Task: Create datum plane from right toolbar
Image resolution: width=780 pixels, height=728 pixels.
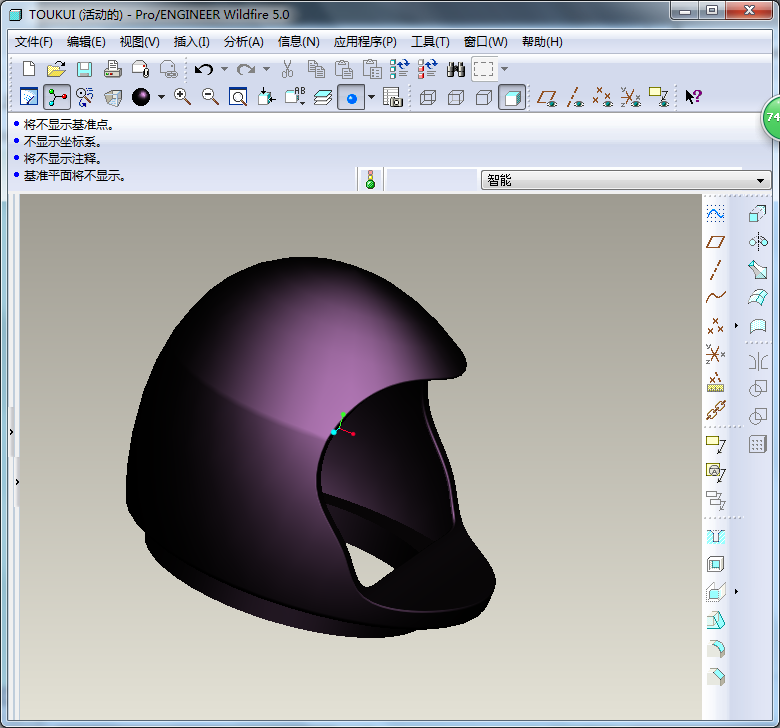Action: [x=715, y=242]
